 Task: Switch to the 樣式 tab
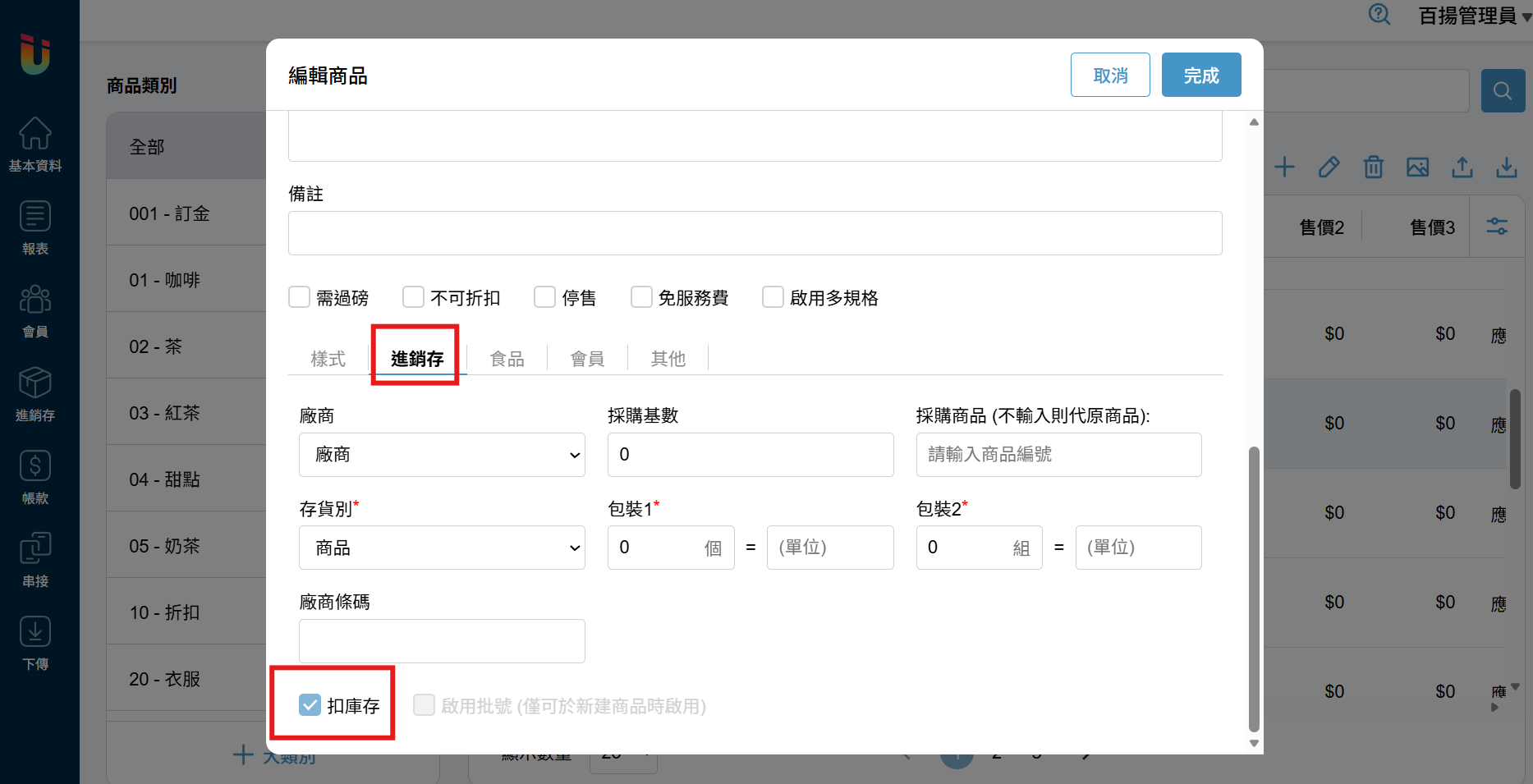(328, 359)
